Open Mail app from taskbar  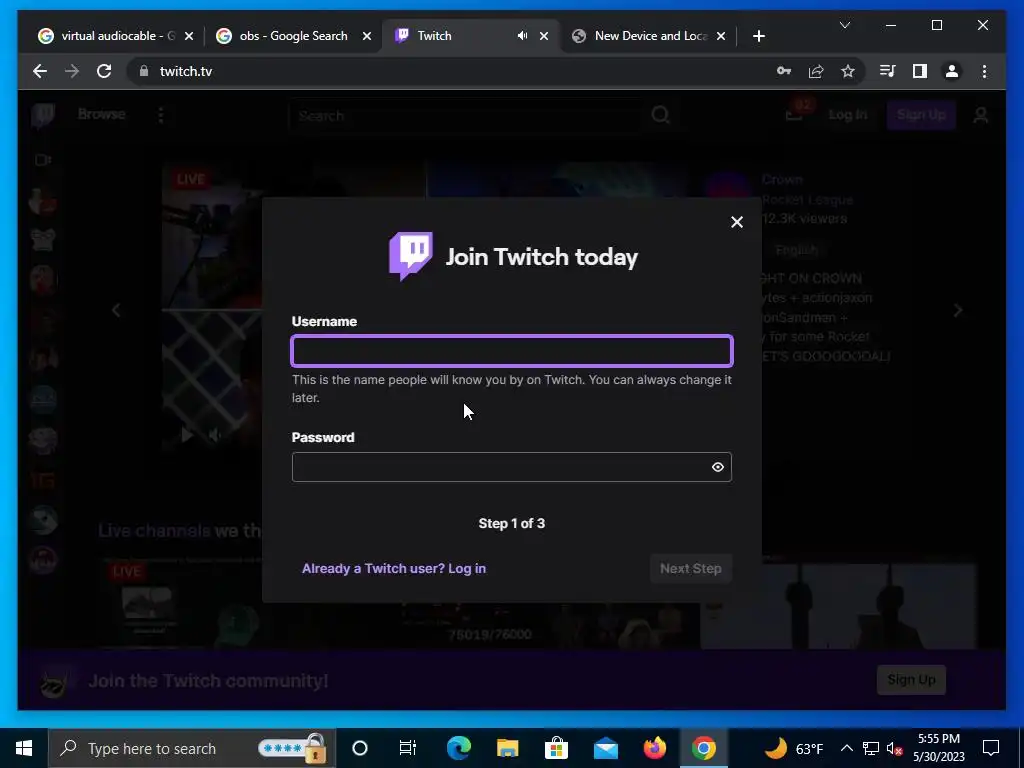pos(605,748)
